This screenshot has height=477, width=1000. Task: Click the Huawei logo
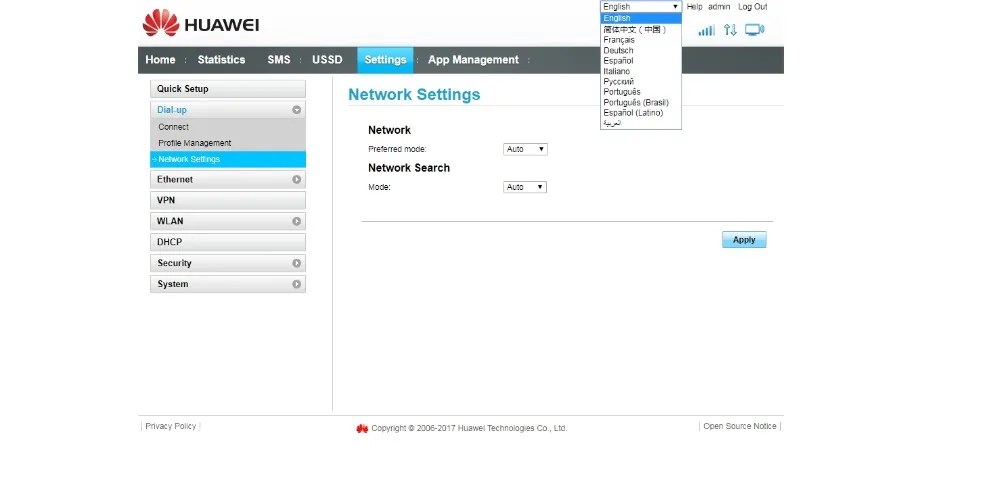coord(200,24)
